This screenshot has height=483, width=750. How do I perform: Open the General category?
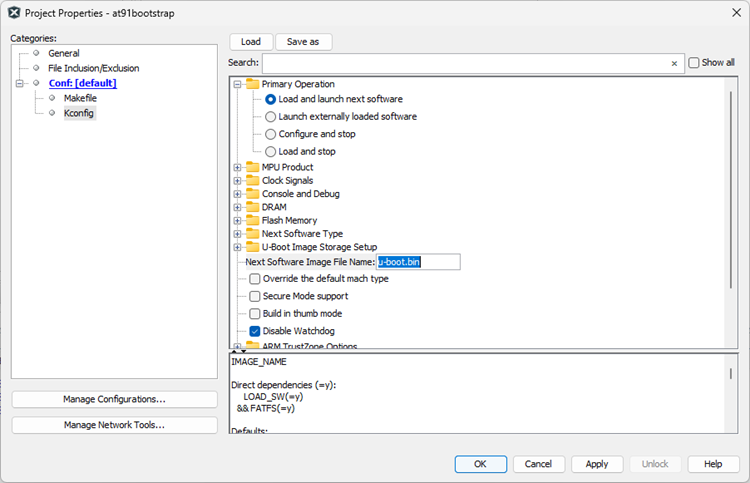tap(63, 53)
